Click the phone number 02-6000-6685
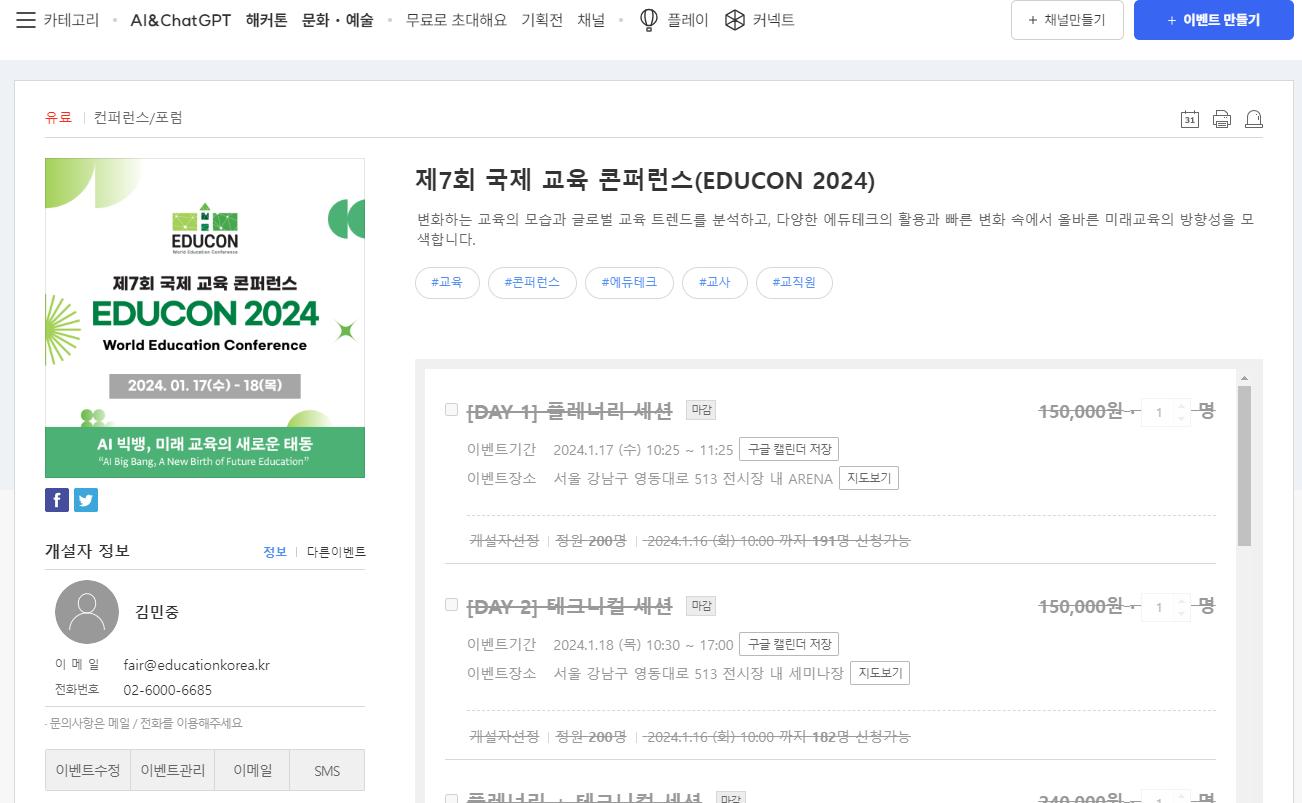 [x=168, y=690]
